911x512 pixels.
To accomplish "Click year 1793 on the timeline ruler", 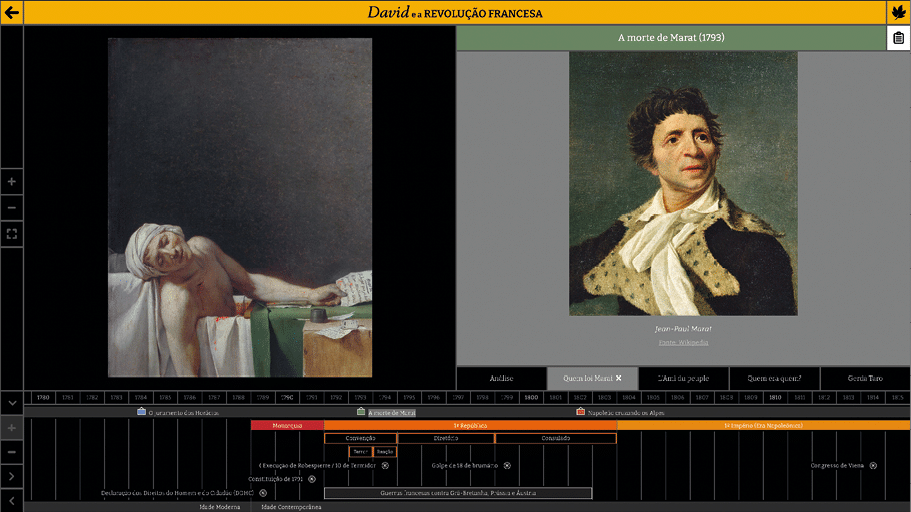I will (360, 398).
